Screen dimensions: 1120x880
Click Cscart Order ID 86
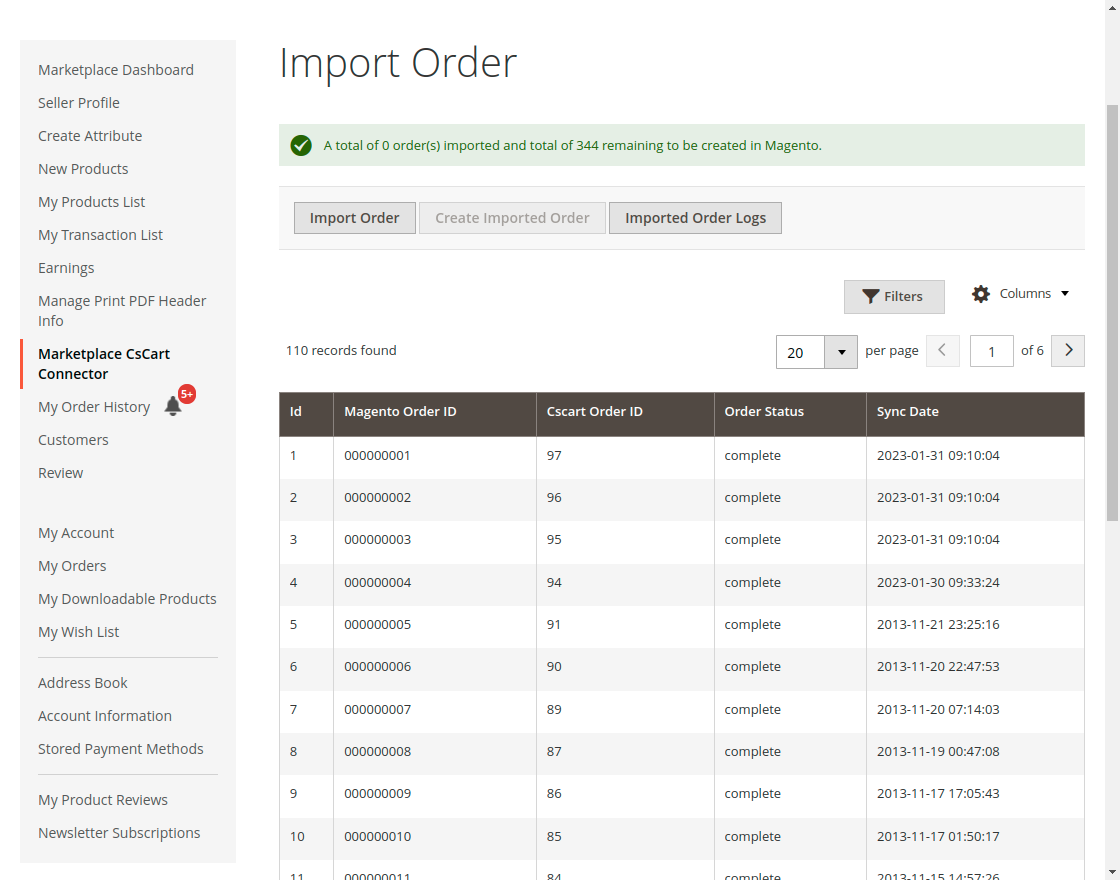[x=554, y=794]
